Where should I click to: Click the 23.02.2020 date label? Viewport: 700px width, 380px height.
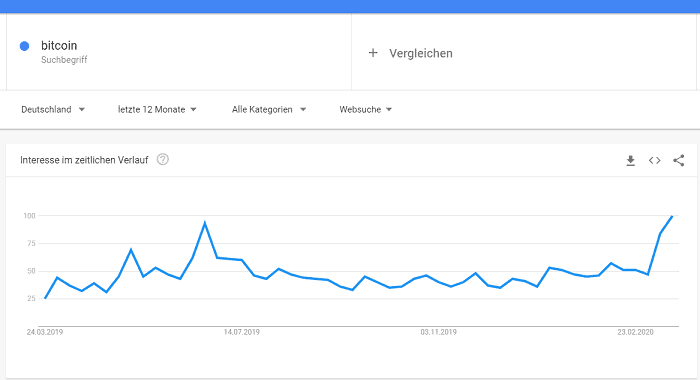click(x=635, y=332)
